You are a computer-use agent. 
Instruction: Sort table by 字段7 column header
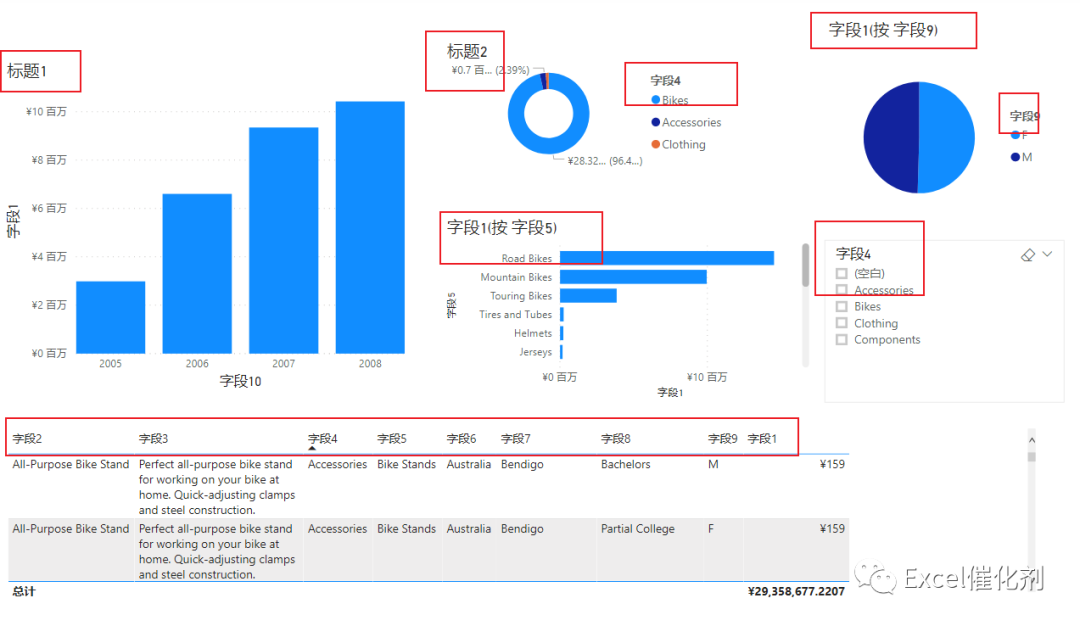(x=516, y=439)
